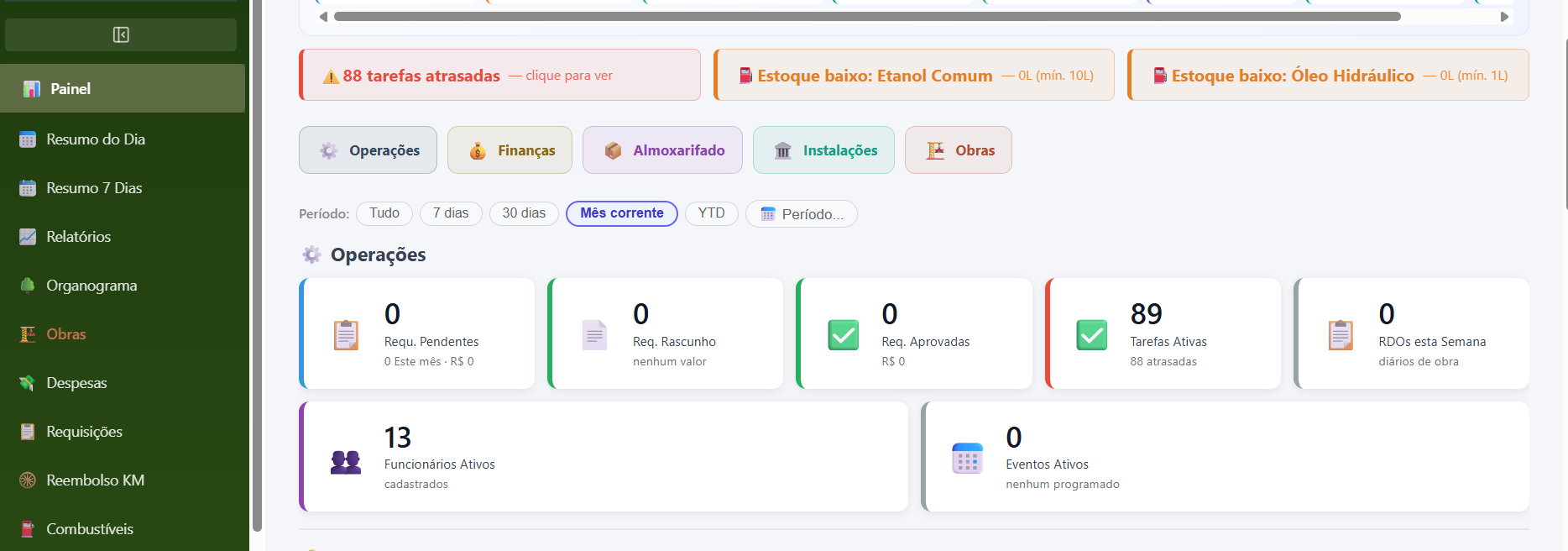Switch to the Almoxarifado tab

pos(662,150)
